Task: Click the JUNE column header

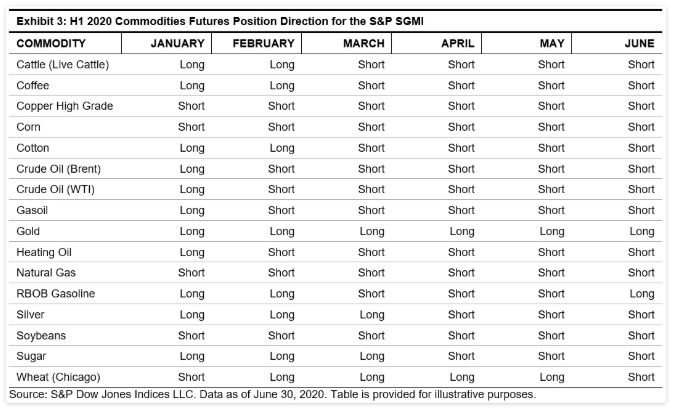Action: pos(638,43)
